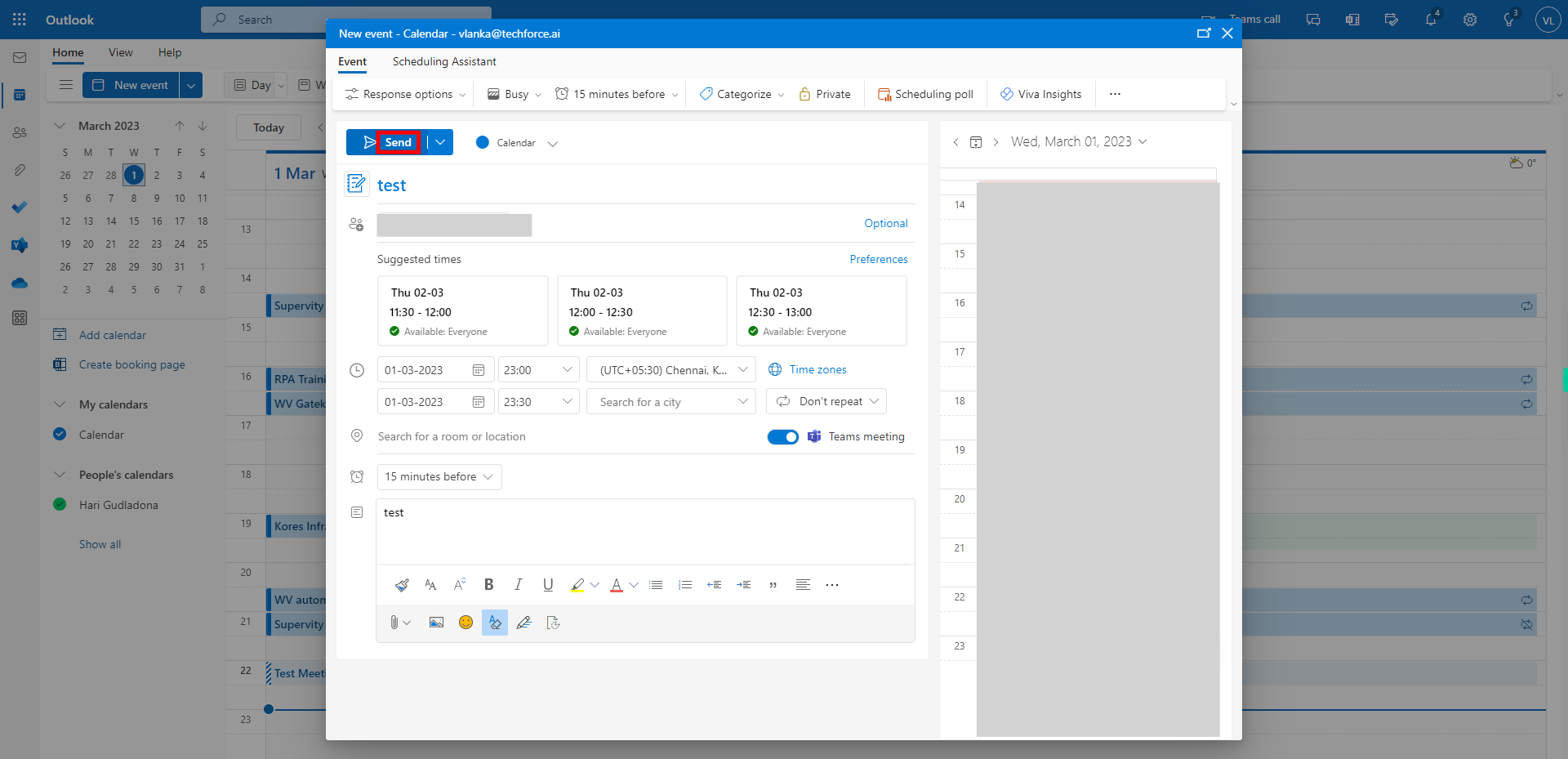This screenshot has height=759, width=1568.
Task: Mark the event as Private
Action: click(825, 94)
